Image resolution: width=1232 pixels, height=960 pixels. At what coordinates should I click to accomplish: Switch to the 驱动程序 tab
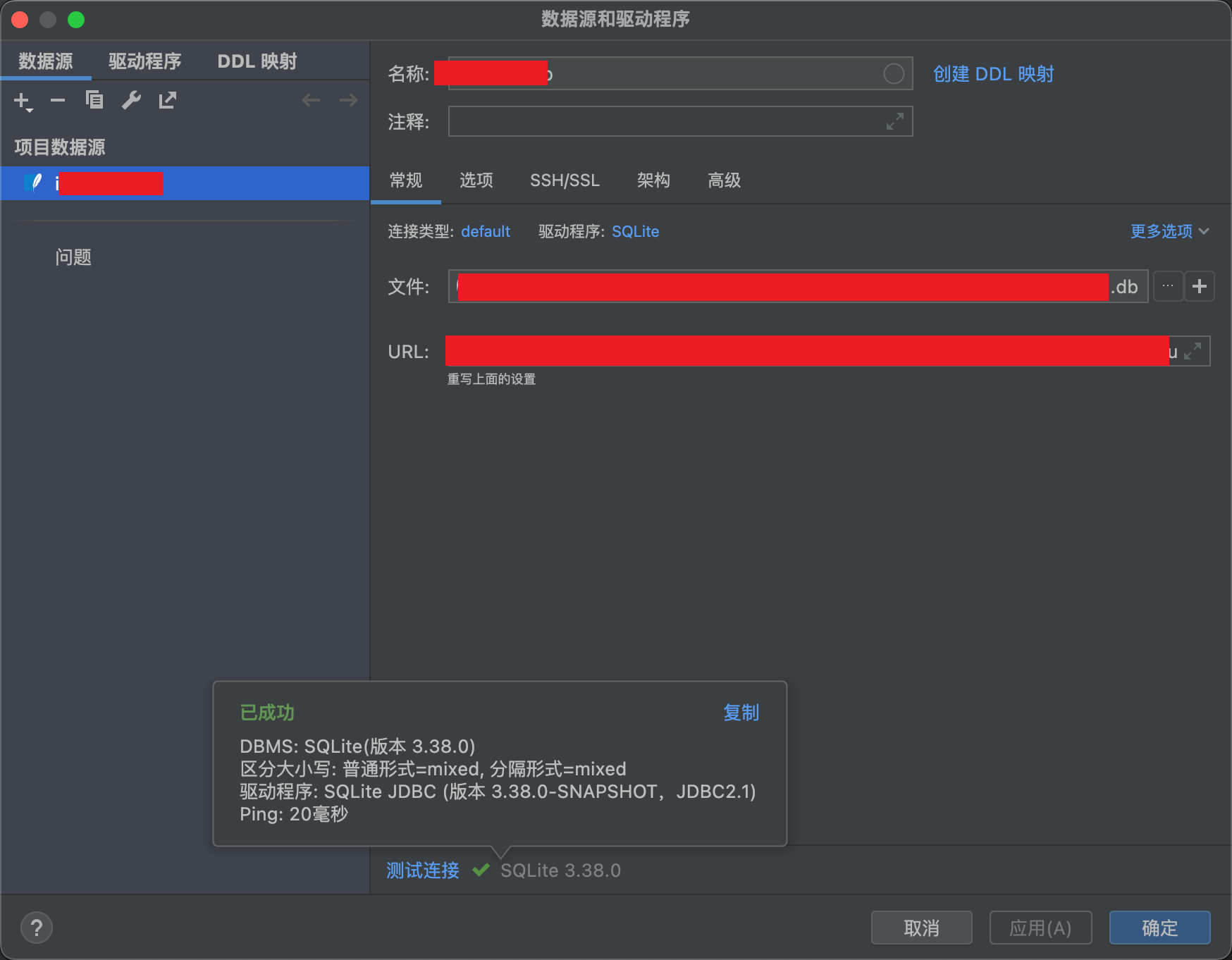click(x=144, y=61)
